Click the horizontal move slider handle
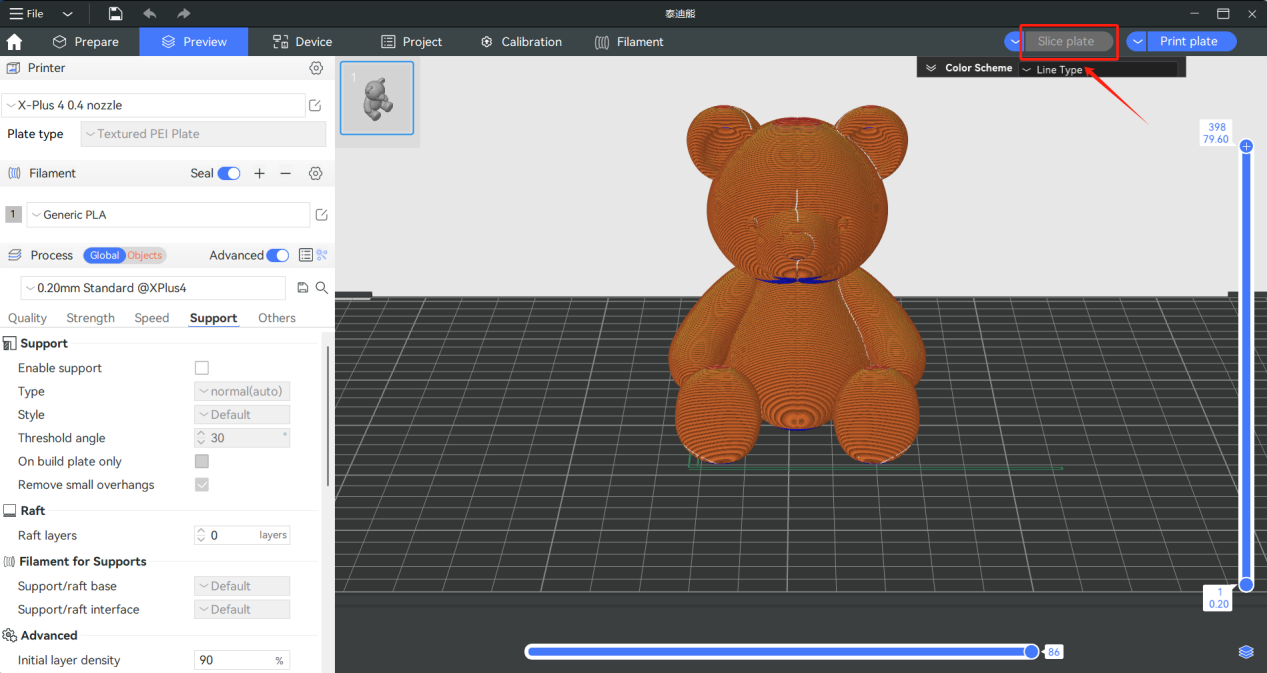Image resolution: width=1267 pixels, height=673 pixels. pos(1031,652)
